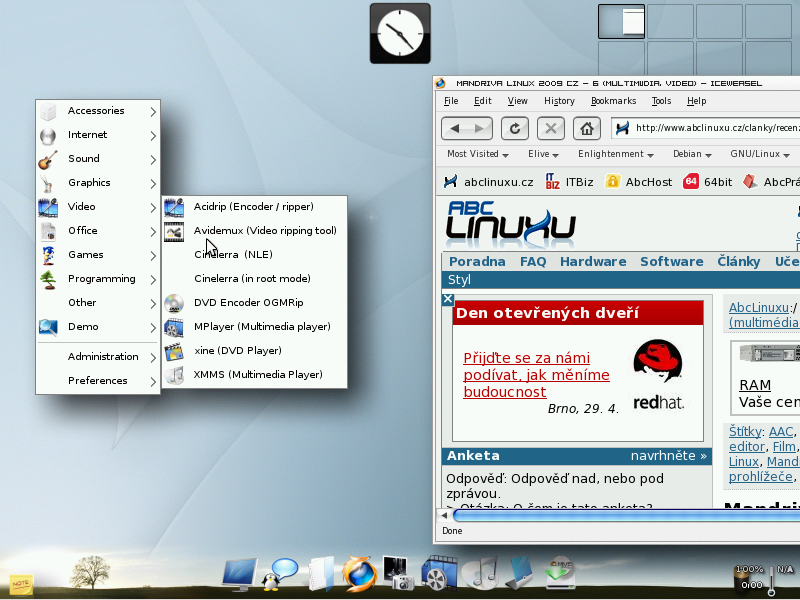Launch Acidrip (Encoder / ripper)

tap(255, 207)
